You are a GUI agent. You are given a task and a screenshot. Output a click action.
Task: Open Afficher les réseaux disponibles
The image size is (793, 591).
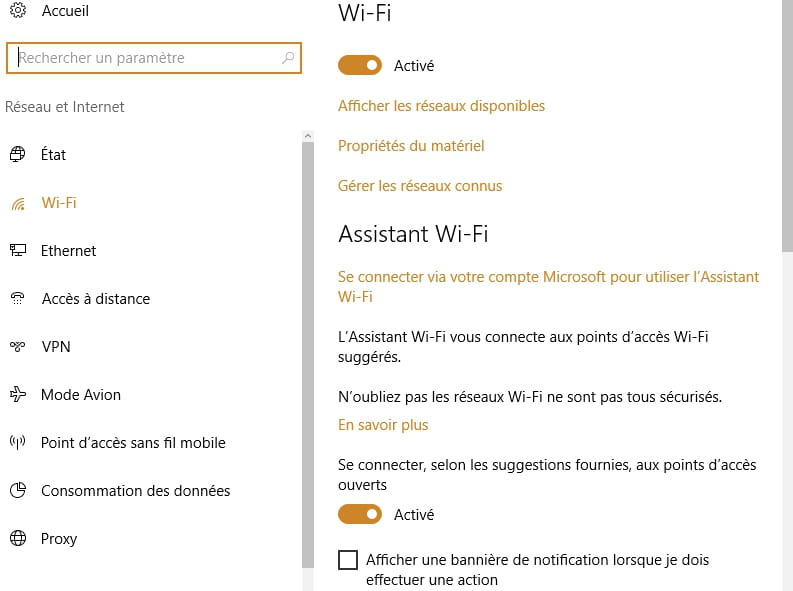point(441,106)
